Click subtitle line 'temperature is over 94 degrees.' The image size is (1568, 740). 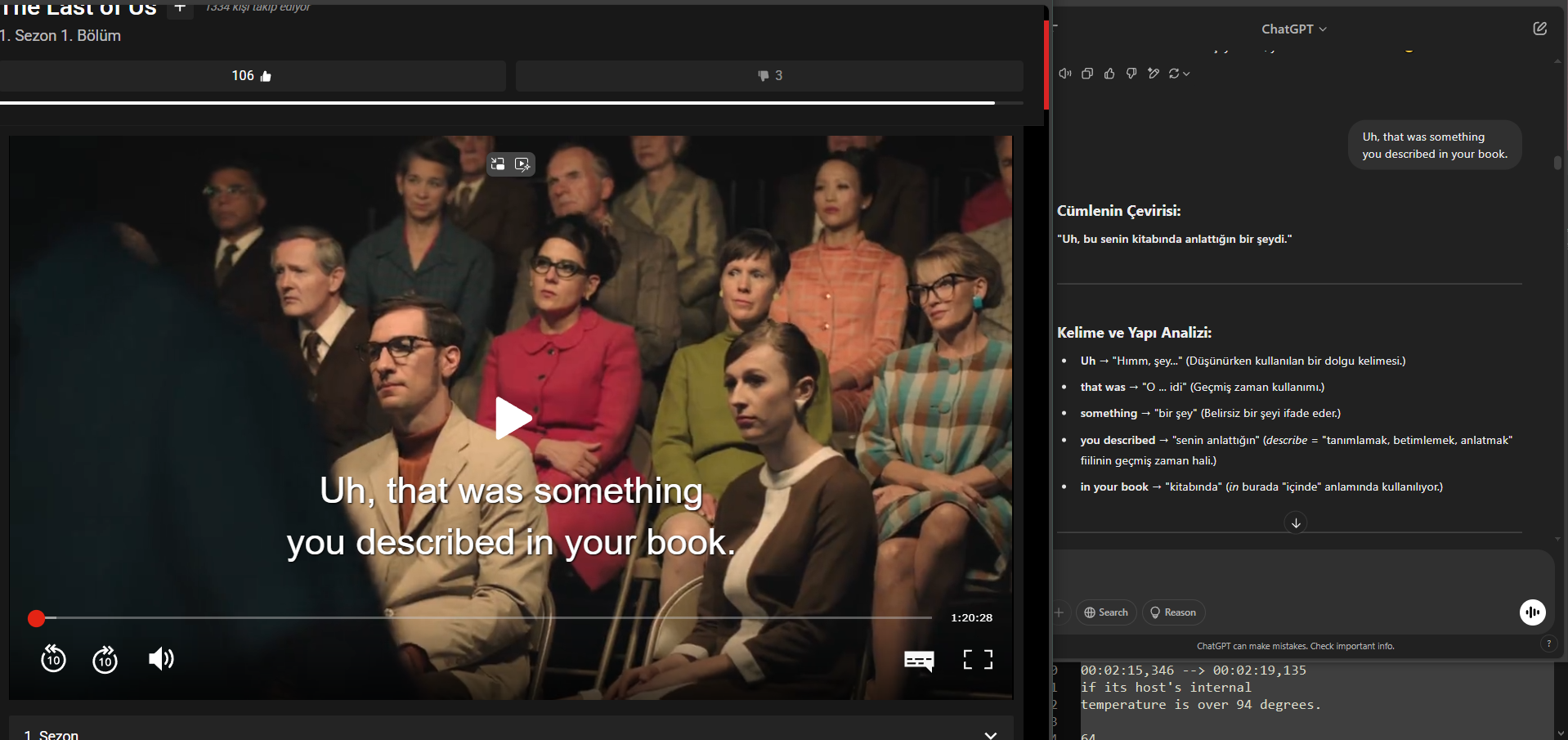click(1200, 705)
